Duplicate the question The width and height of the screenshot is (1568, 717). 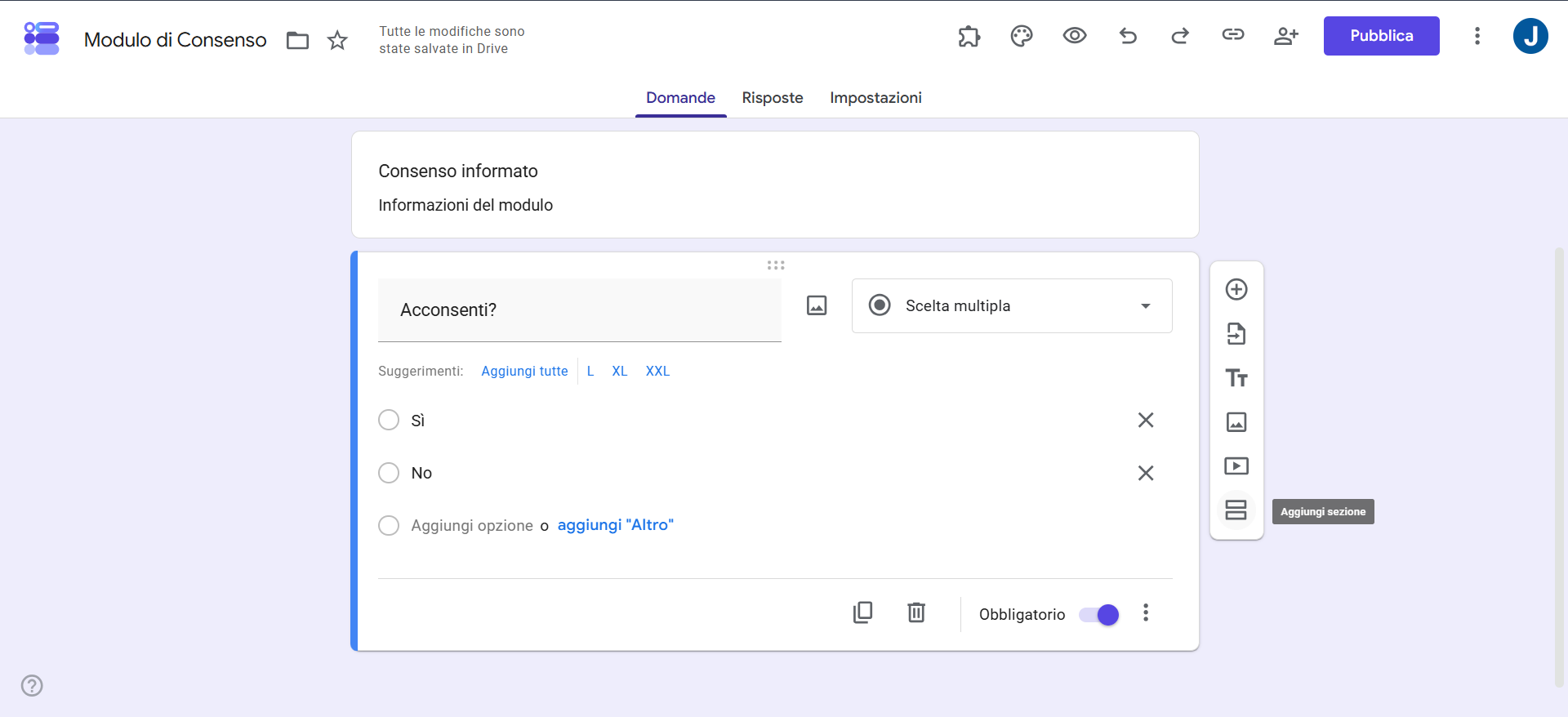(862, 612)
